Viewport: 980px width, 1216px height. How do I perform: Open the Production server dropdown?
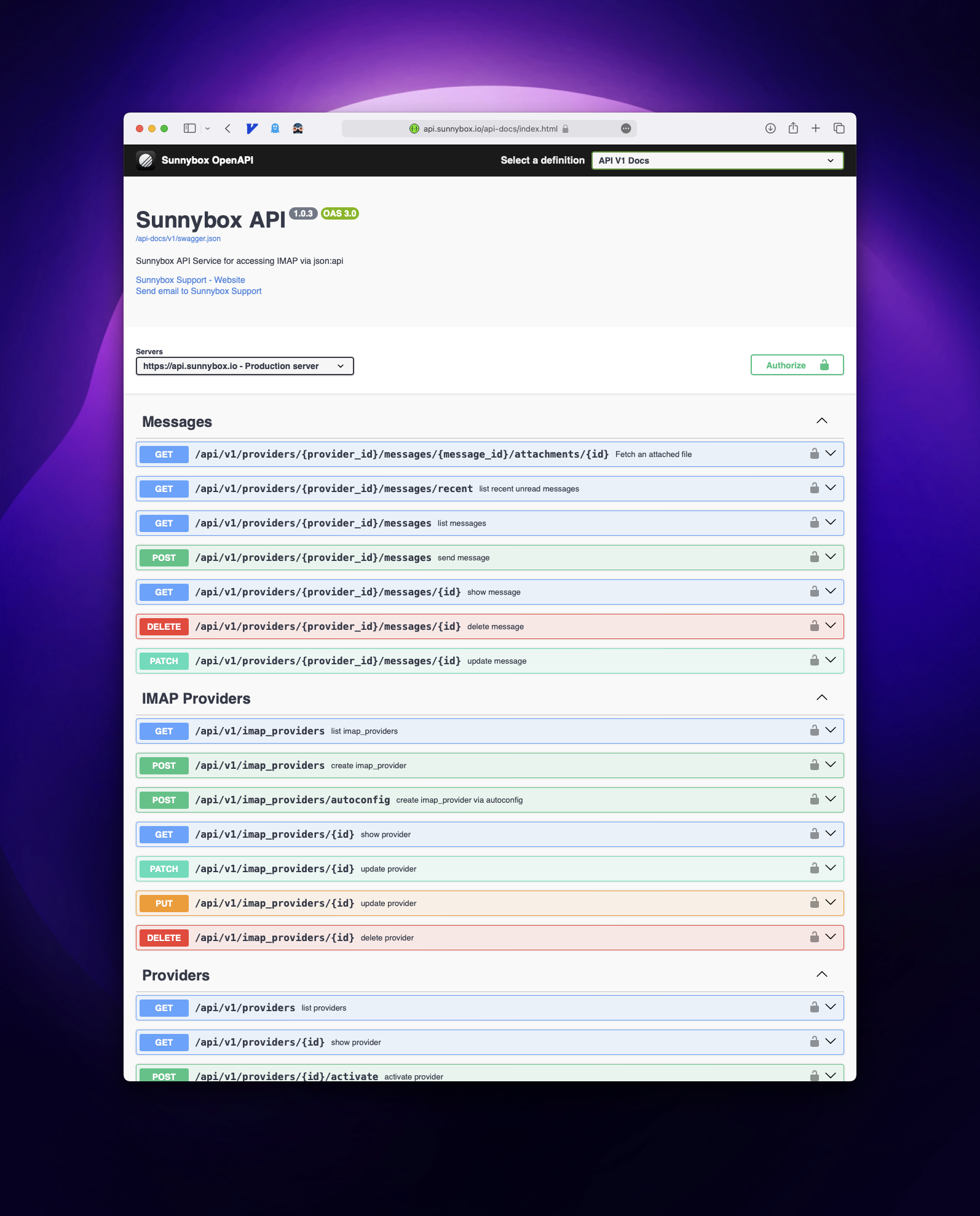pos(245,366)
